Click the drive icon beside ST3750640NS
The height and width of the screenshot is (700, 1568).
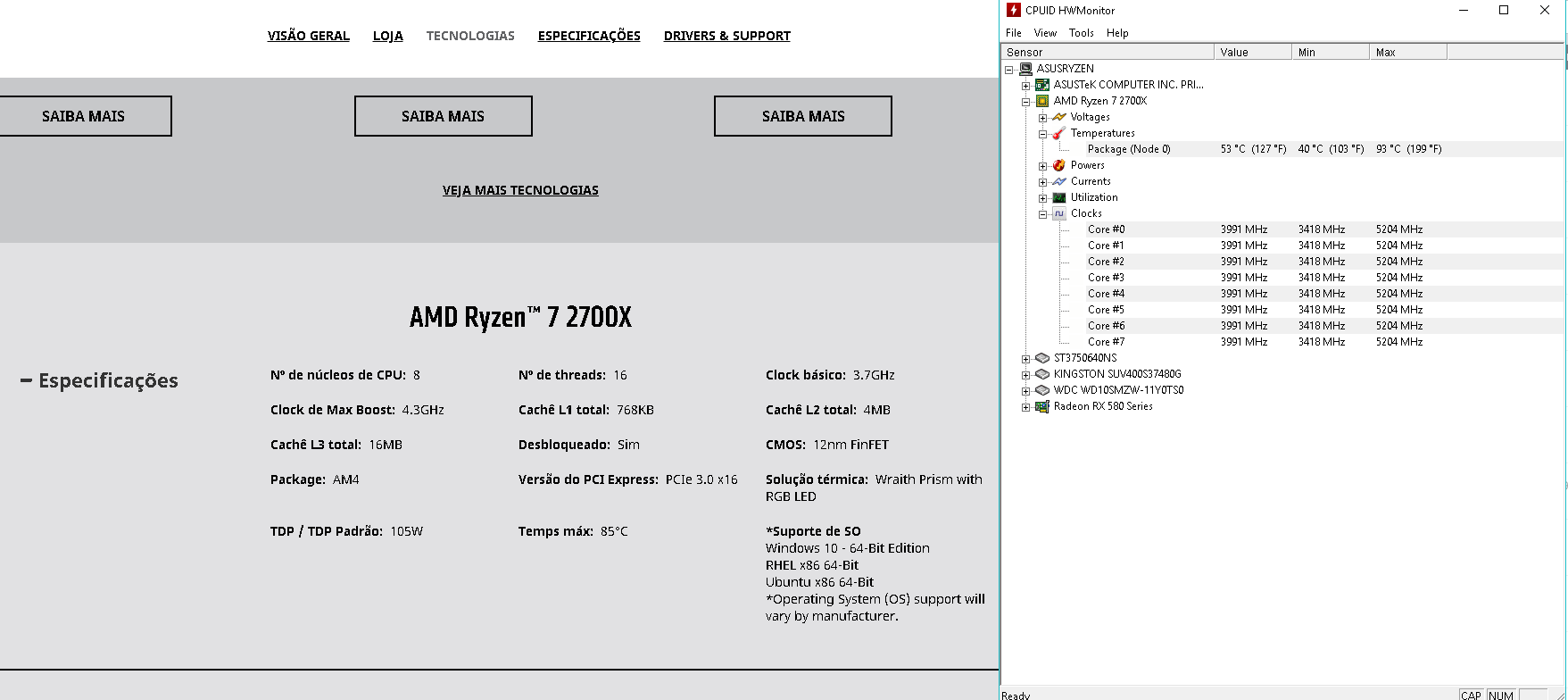pyautogui.click(x=1041, y=358)
